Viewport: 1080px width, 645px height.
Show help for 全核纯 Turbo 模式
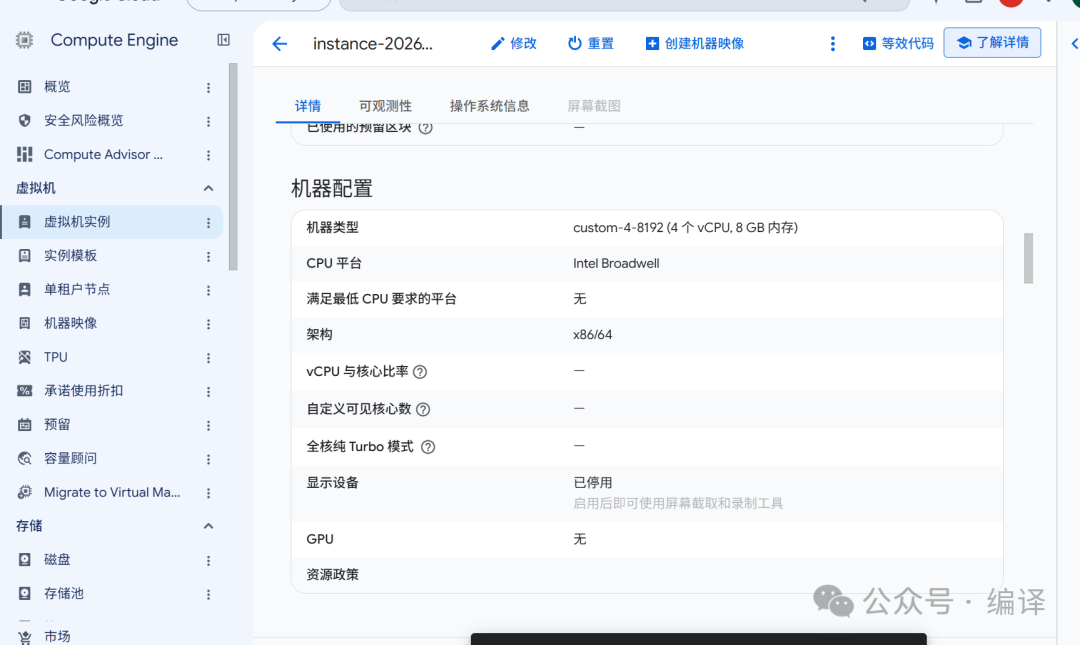(428, 447)
